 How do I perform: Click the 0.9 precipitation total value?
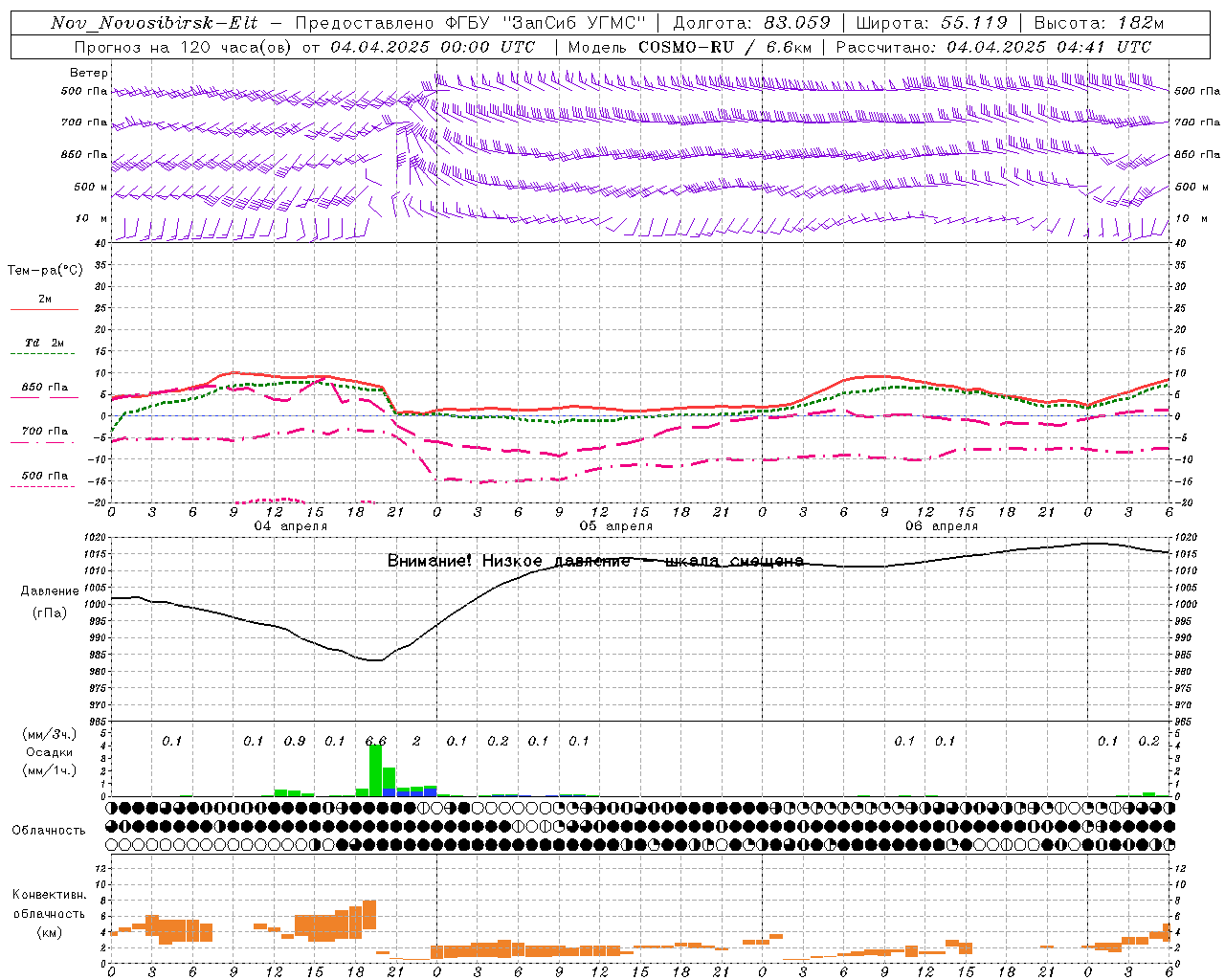295,741
